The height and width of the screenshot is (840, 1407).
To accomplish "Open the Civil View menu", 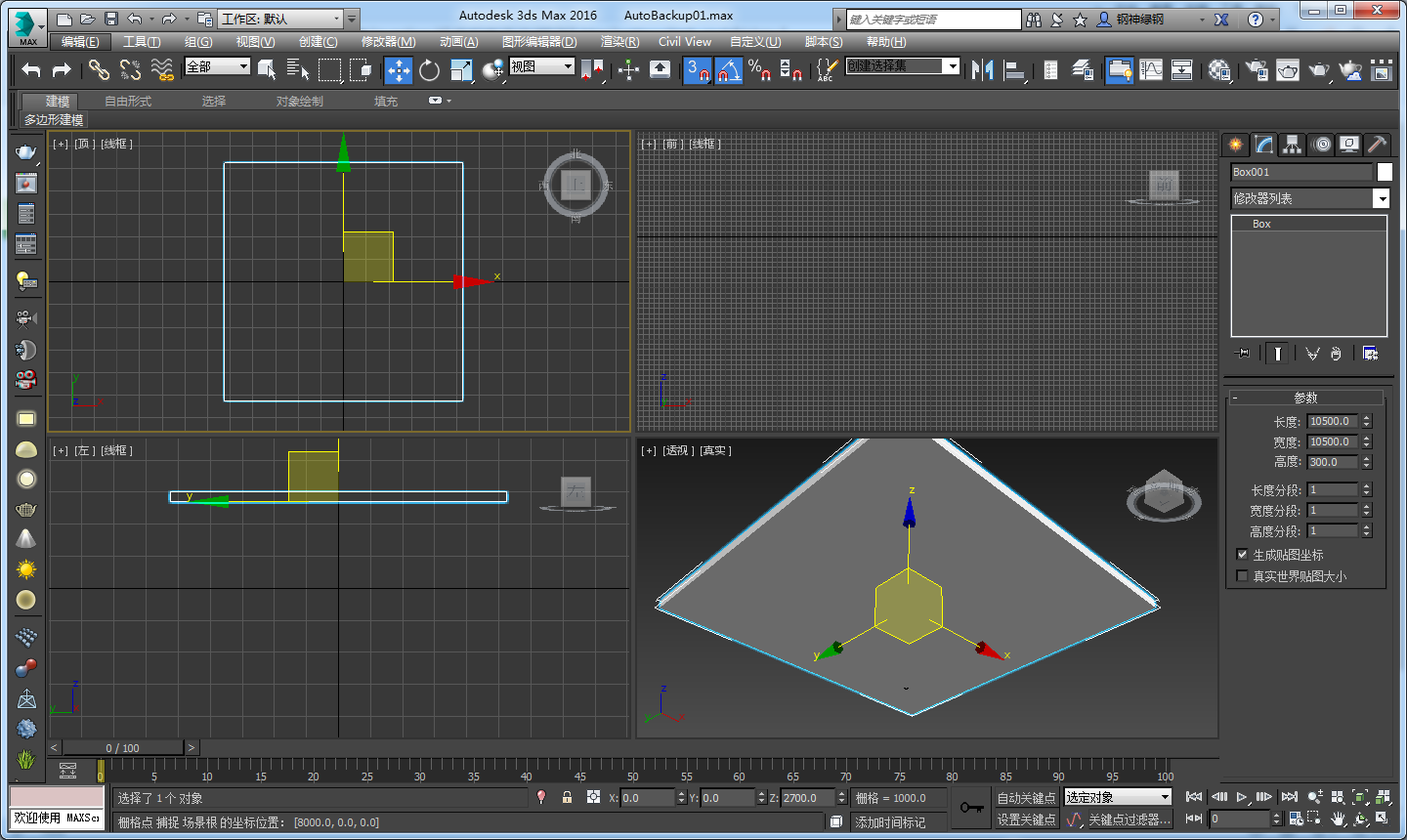I will coord(685,42).
